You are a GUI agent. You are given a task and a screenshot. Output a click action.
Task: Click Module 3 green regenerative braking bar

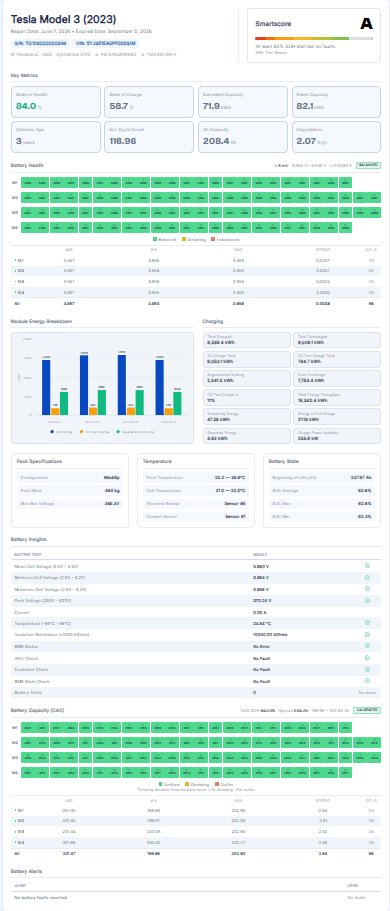click(x=140, y=402)
